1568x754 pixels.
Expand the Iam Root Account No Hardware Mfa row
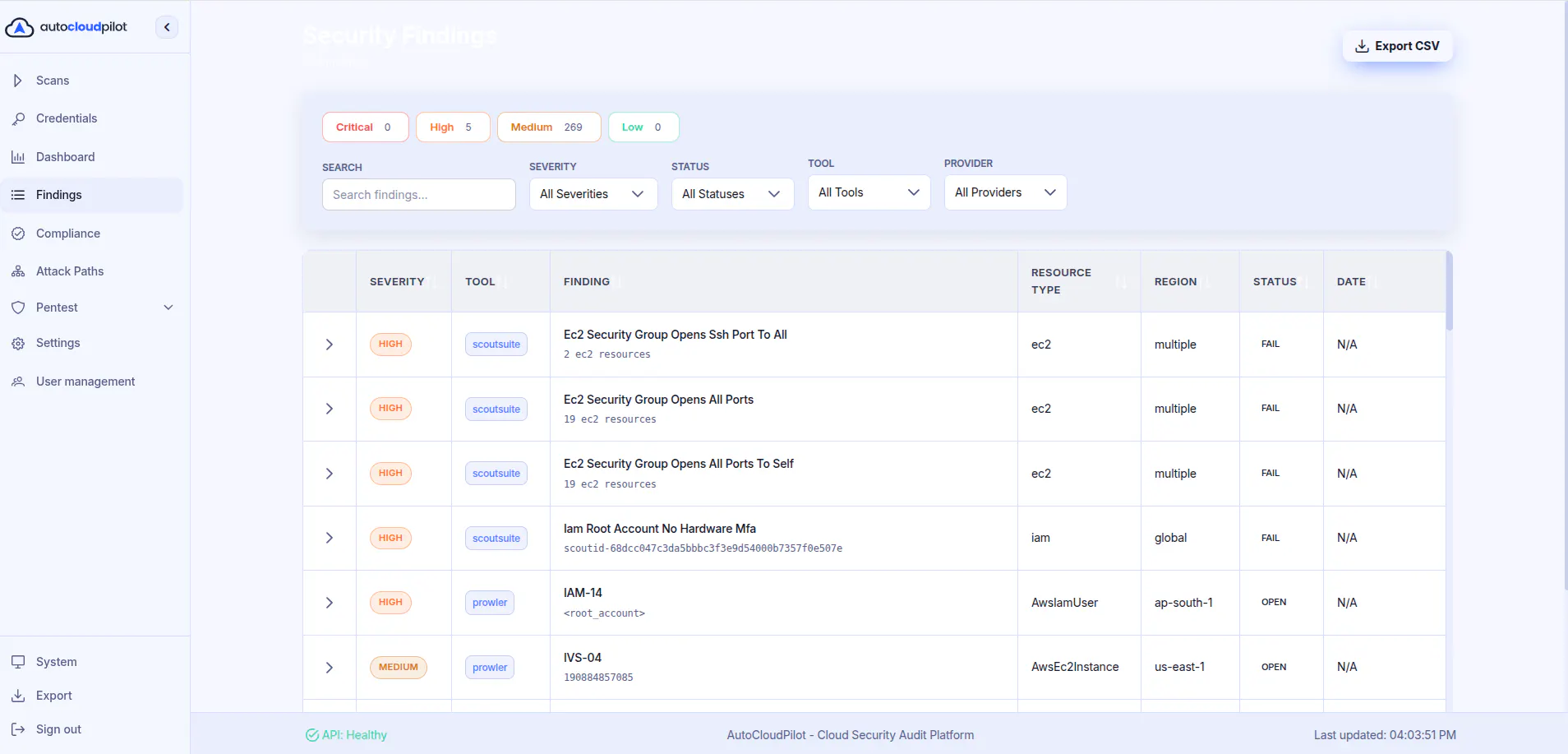click(330, 538)
